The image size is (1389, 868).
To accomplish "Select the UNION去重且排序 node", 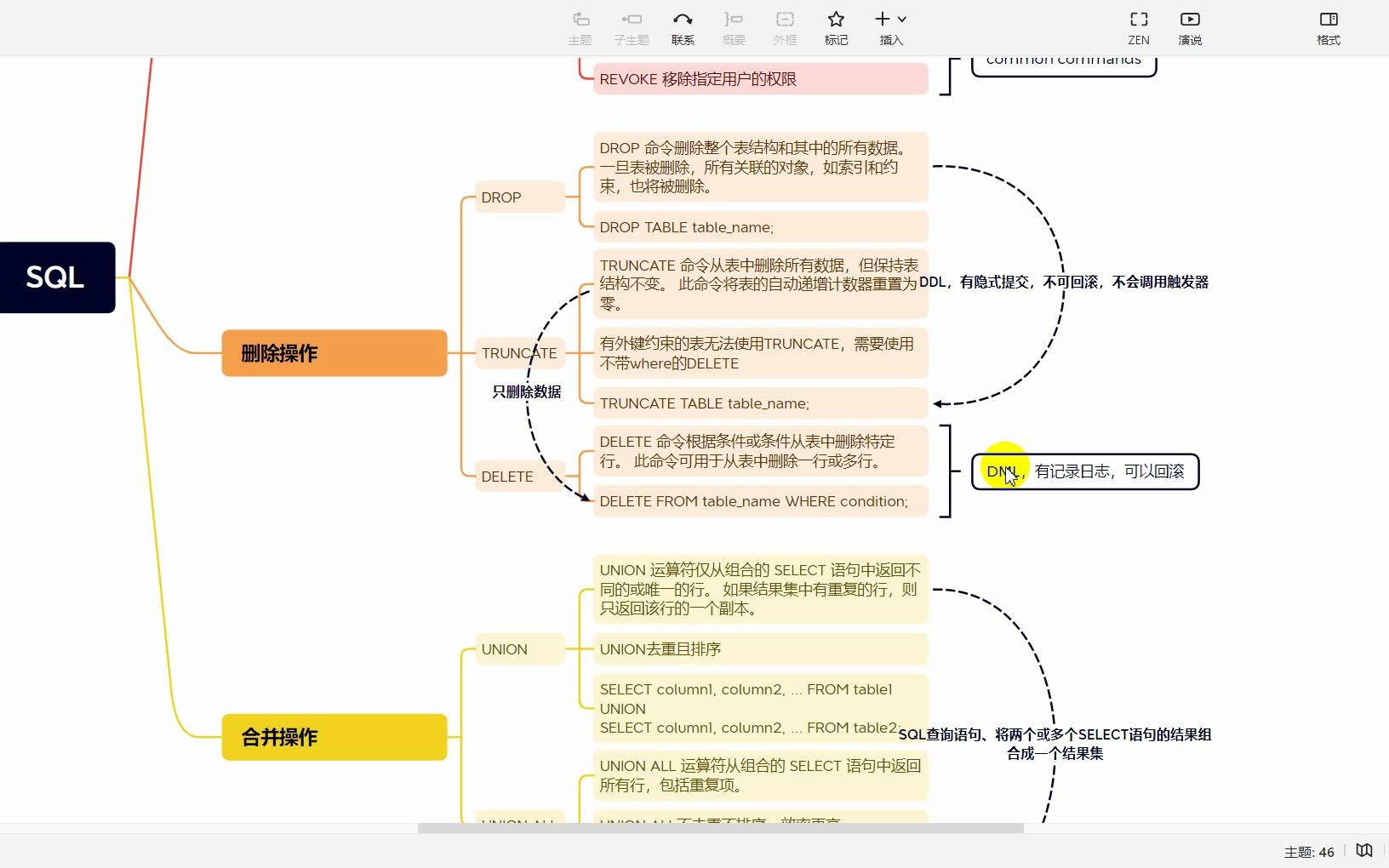I will pyautogui.click(x=761, y=649).
